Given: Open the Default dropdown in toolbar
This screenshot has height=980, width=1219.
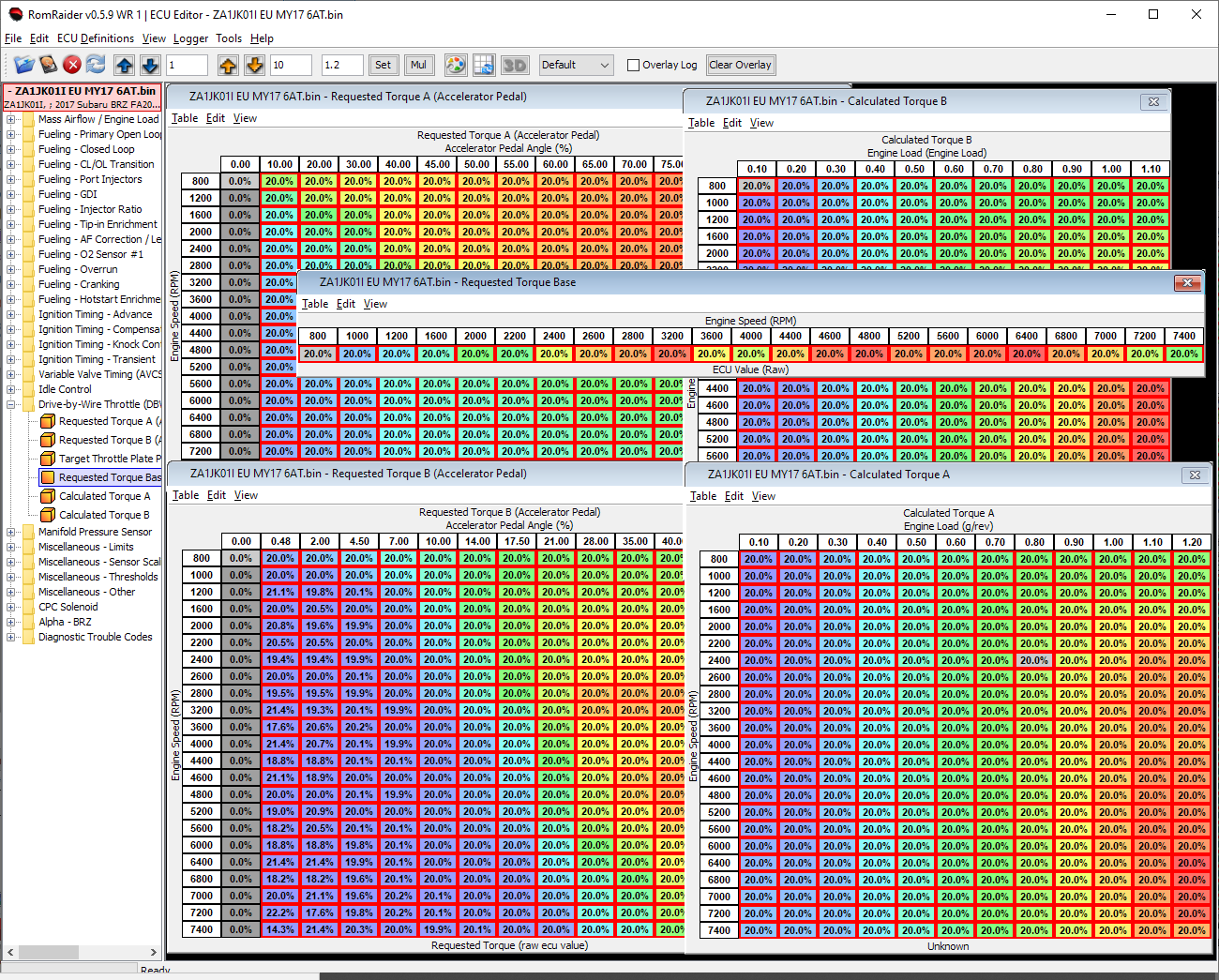Looking at the screenshot, I should coord(576,65).
